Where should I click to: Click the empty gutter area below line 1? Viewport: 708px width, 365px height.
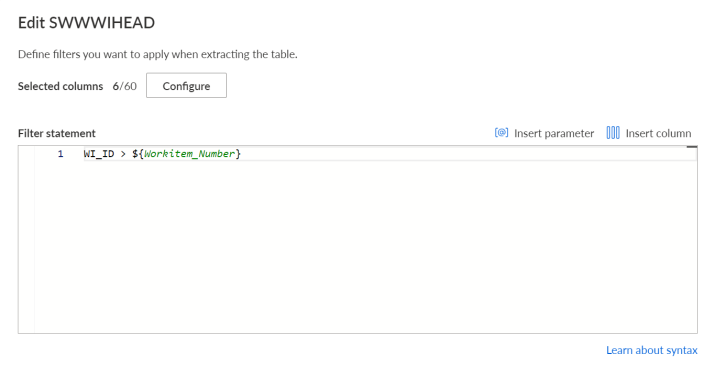click(27, 246)
